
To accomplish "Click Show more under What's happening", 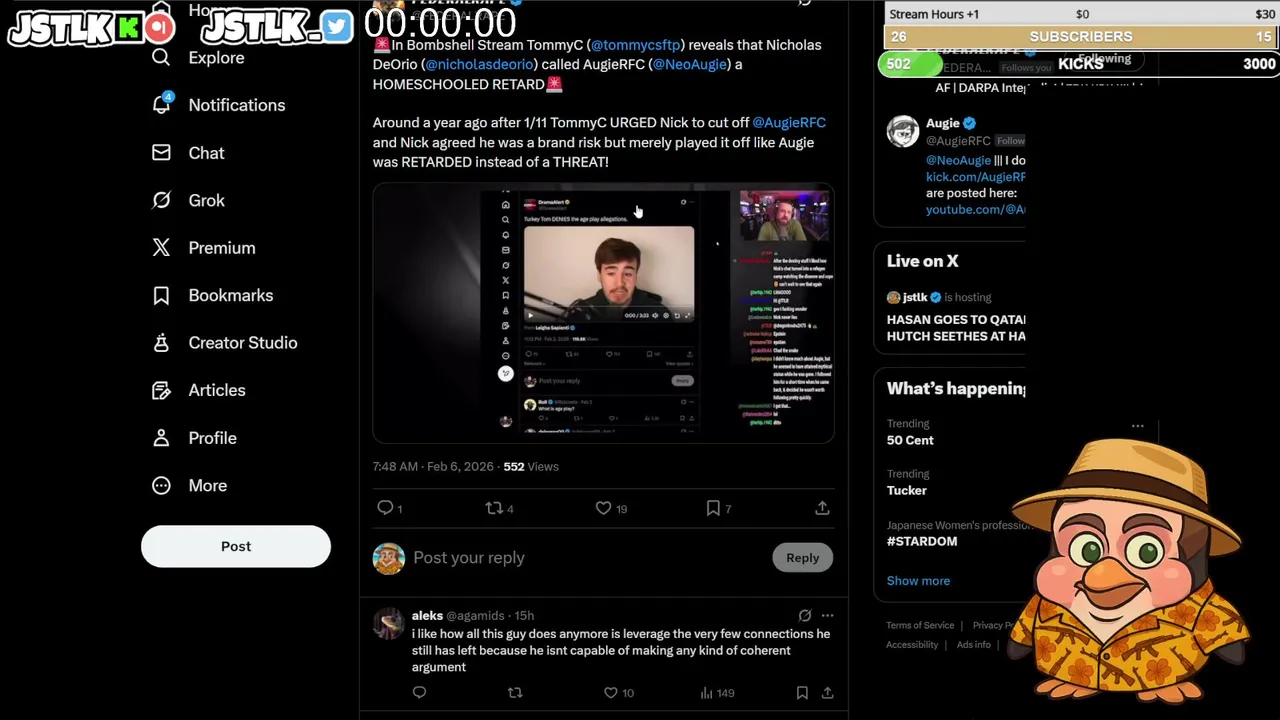I will tap(918, 581).
